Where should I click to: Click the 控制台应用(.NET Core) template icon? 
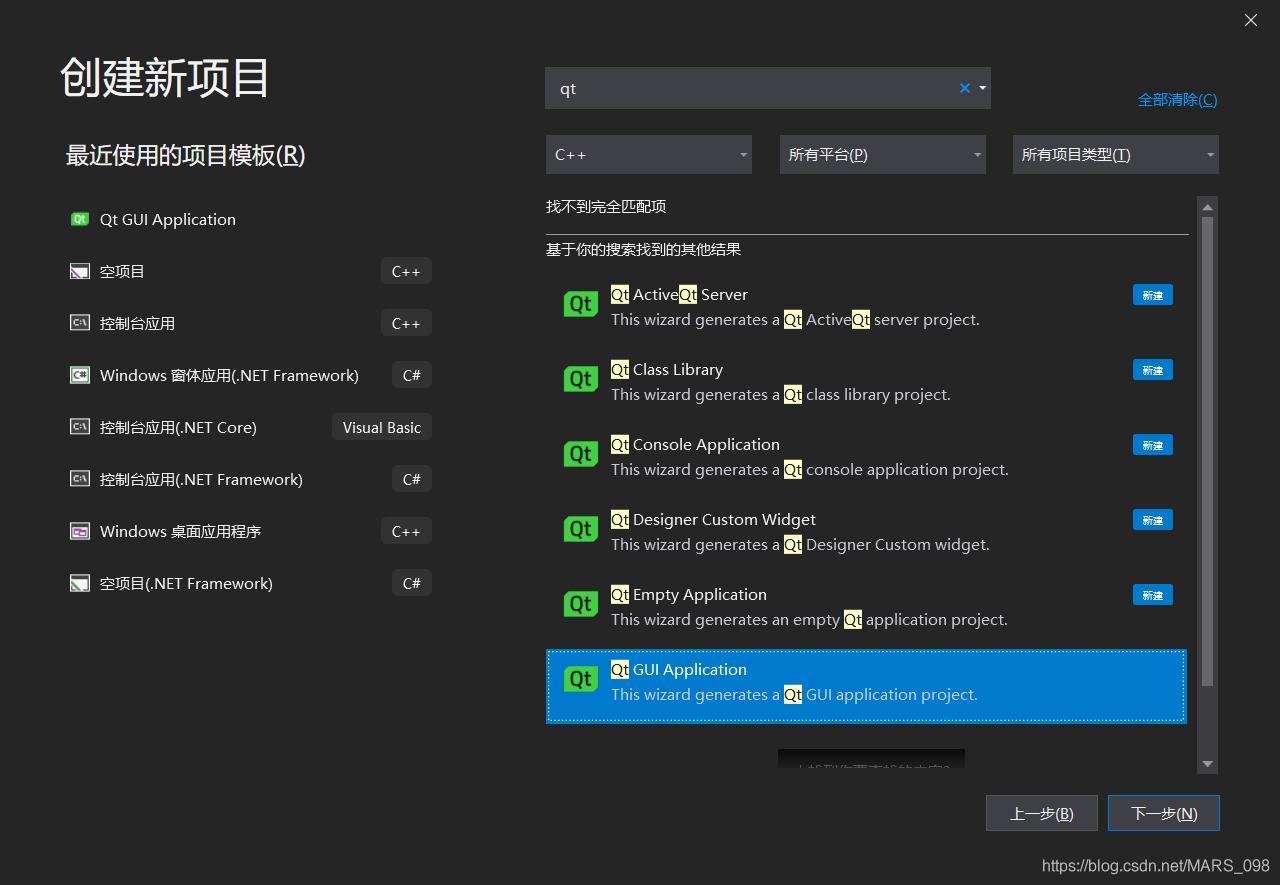(80, 427)
